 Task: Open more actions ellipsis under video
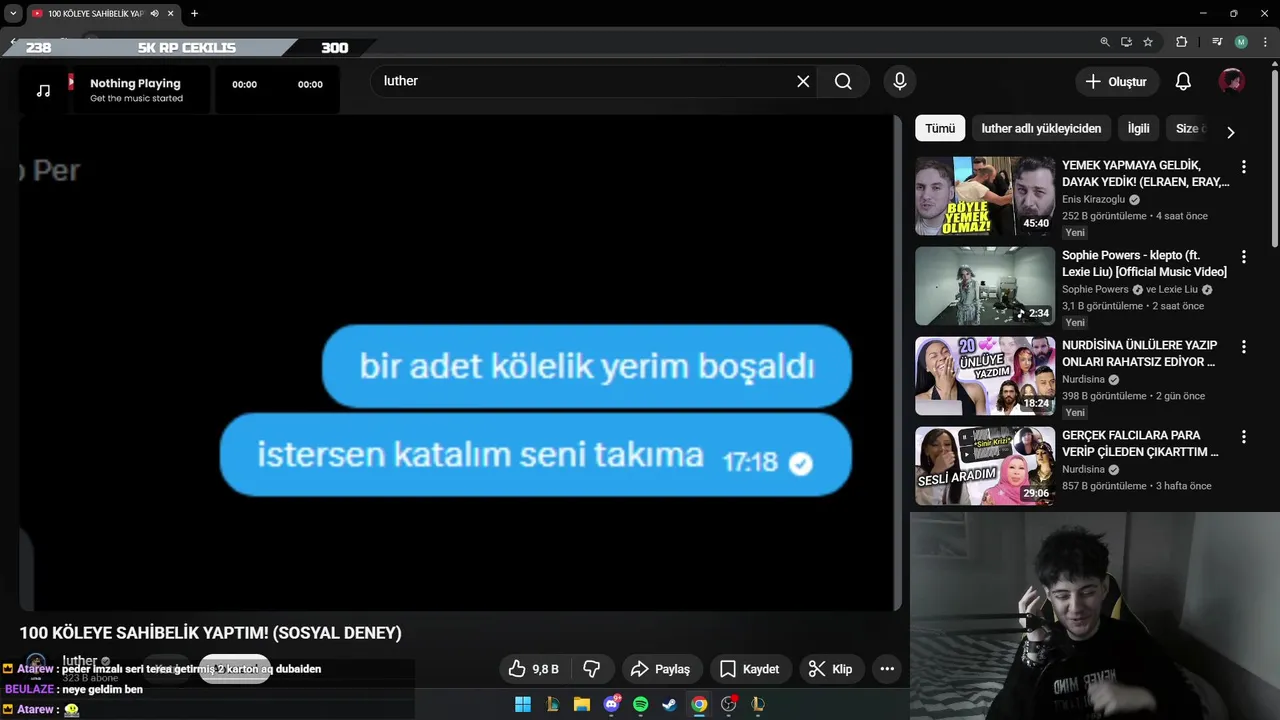pyautogui.click(x=886, y=669)
